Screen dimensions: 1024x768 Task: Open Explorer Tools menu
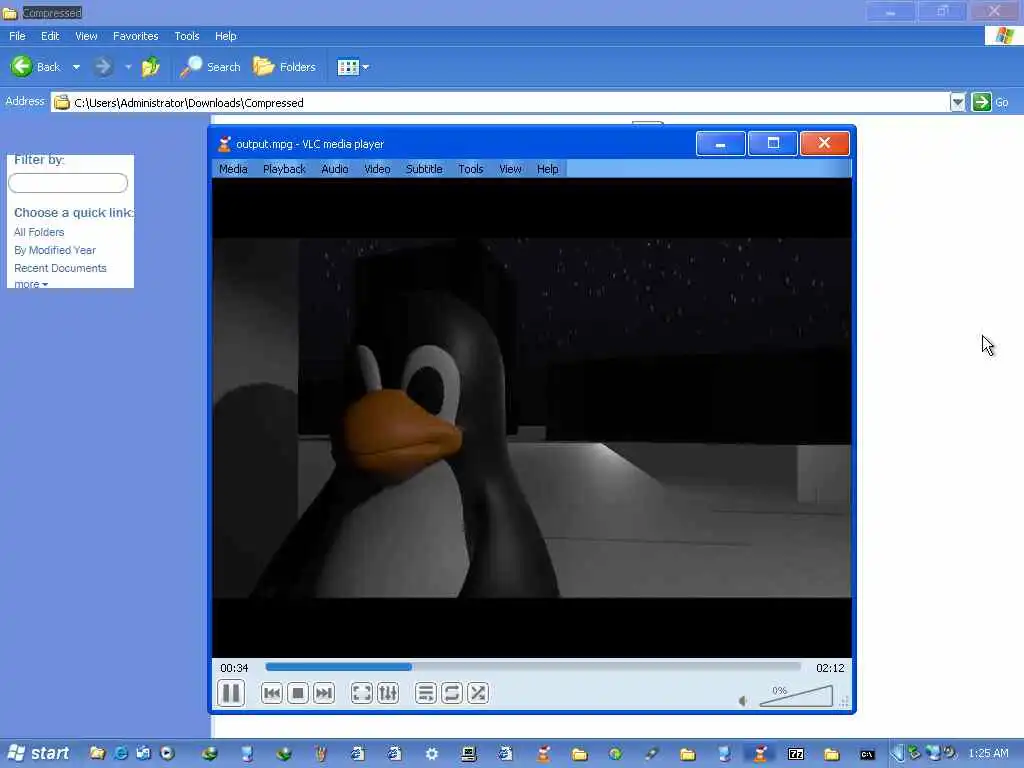tap(186, 36)
